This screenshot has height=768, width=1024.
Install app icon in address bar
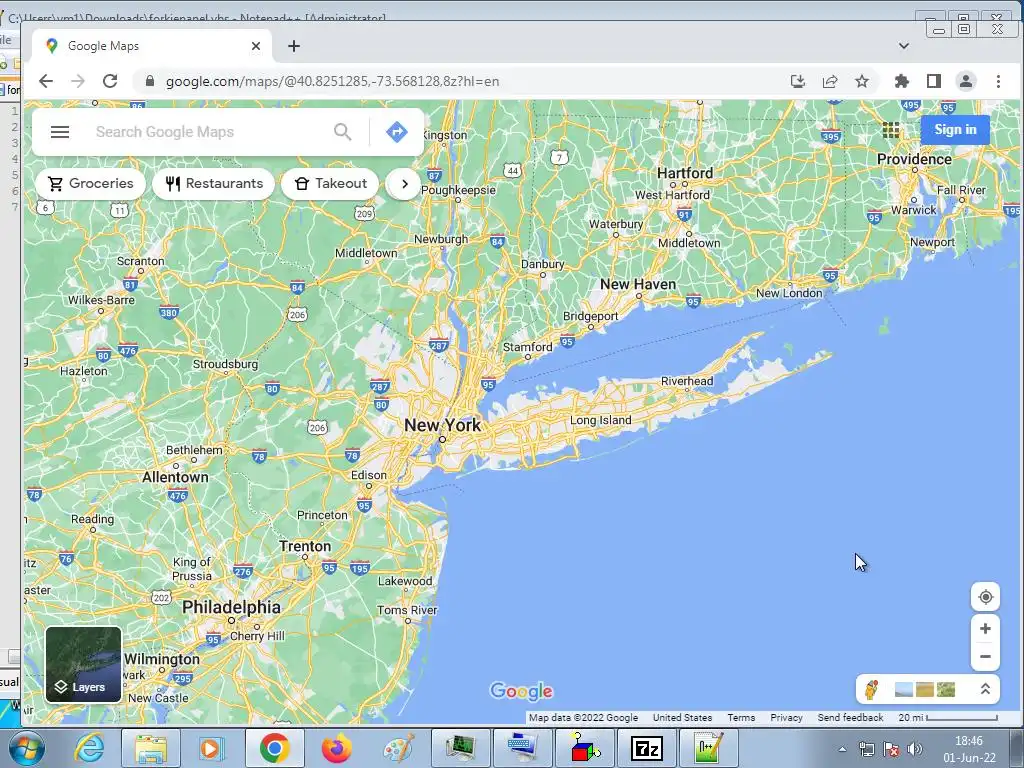797,81
